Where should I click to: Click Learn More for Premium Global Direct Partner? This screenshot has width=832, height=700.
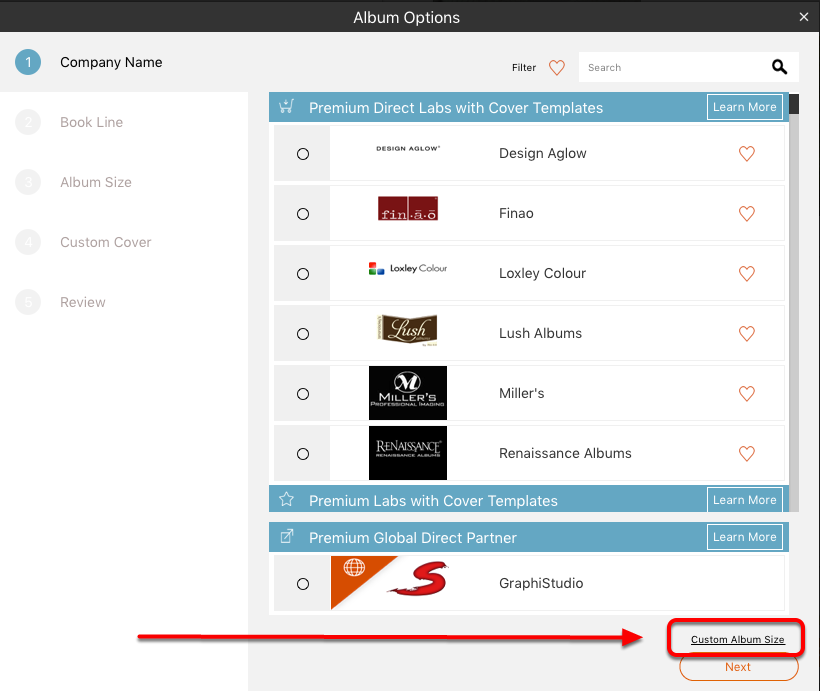(x=744, y=537)
